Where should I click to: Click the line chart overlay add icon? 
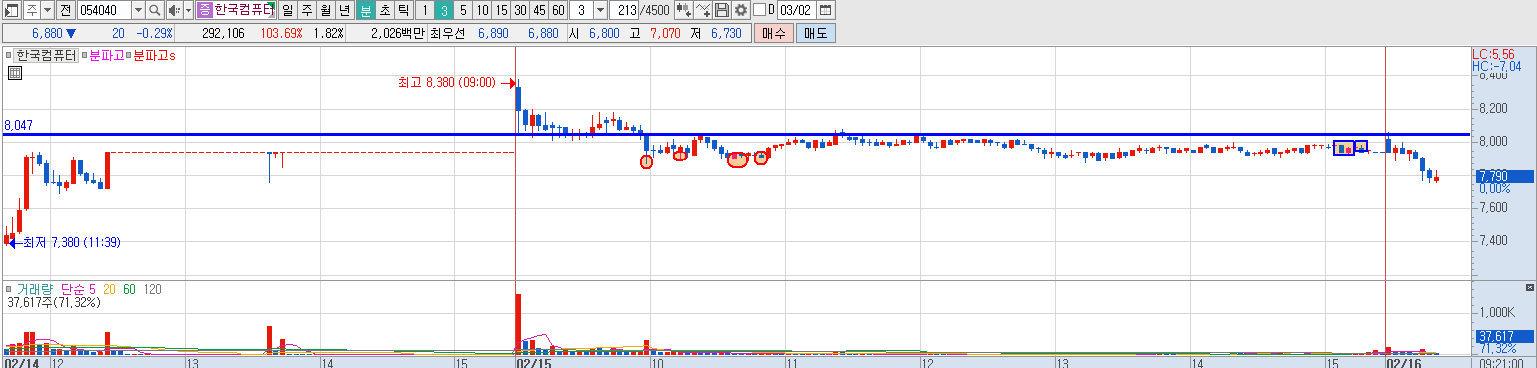coord(704,10)
